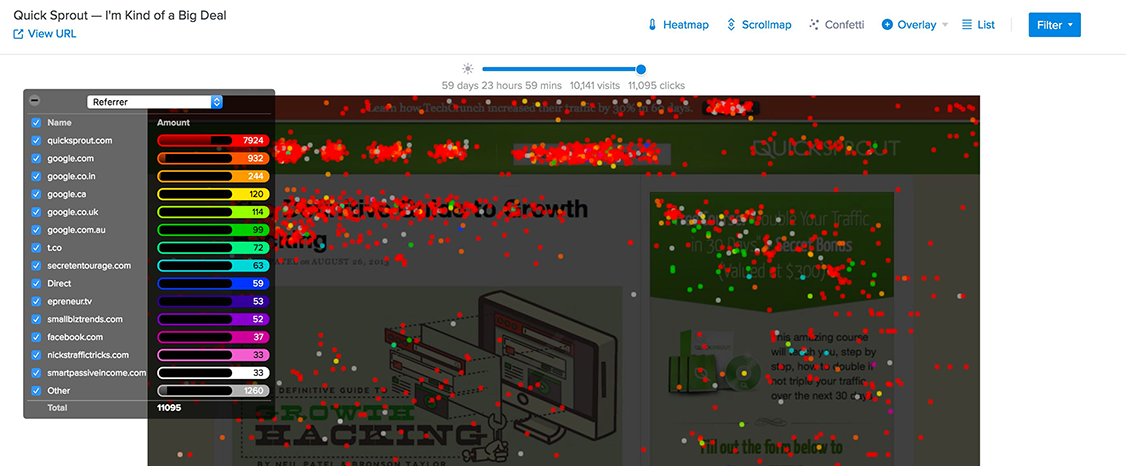Toggle the Other referrers checkbox
This screenshot has height=466, width=1126.
[36, 391]
